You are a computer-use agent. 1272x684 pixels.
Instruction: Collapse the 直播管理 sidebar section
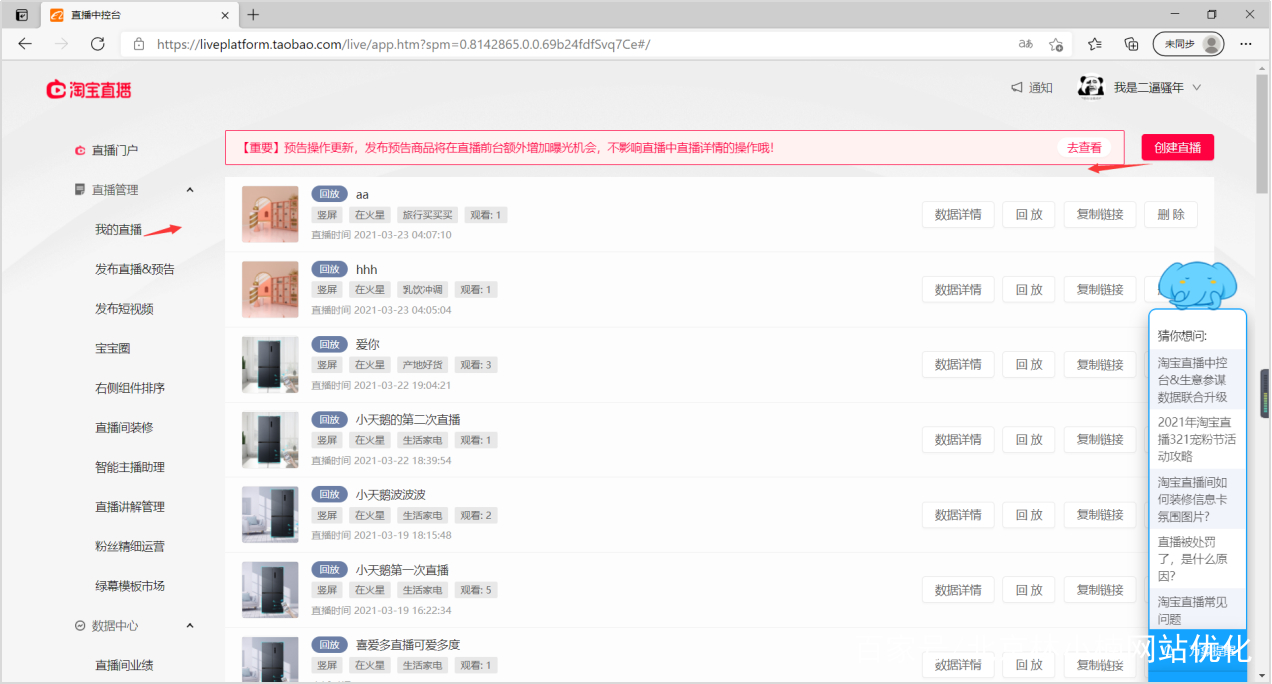pyautogui.click(x=189, y=189)
